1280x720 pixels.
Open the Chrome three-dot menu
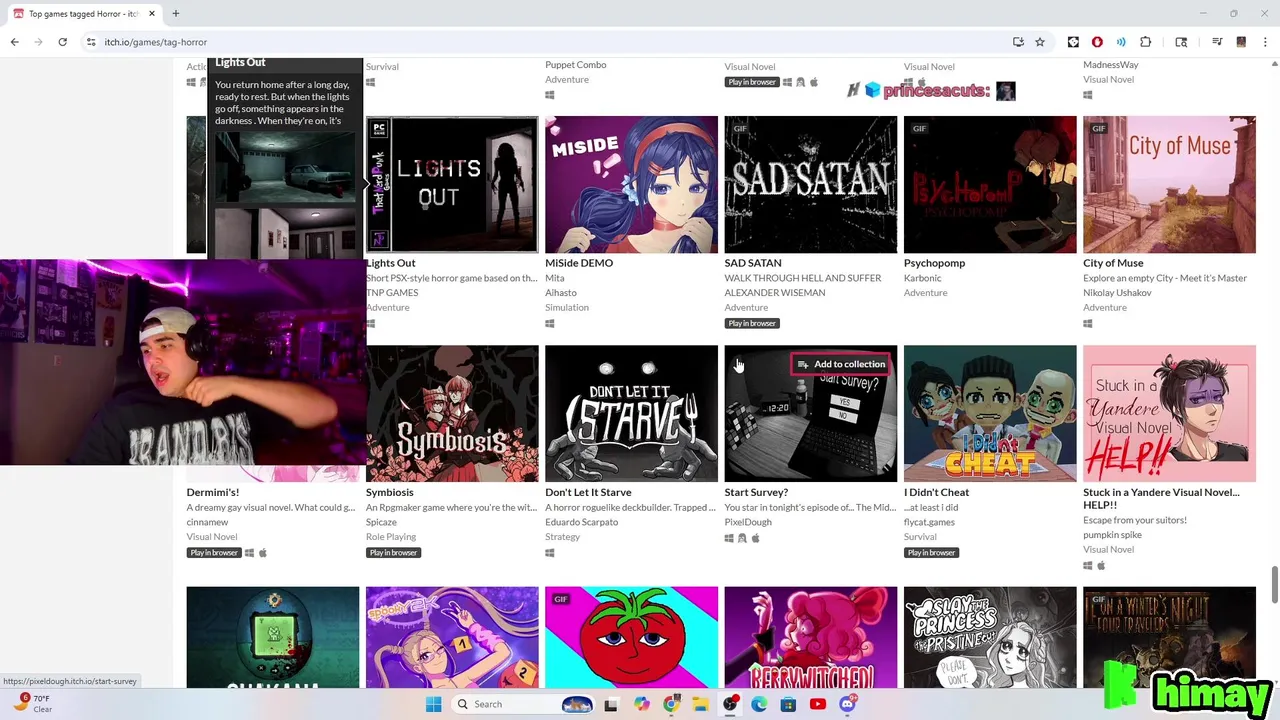click(x=1265, y=42)
